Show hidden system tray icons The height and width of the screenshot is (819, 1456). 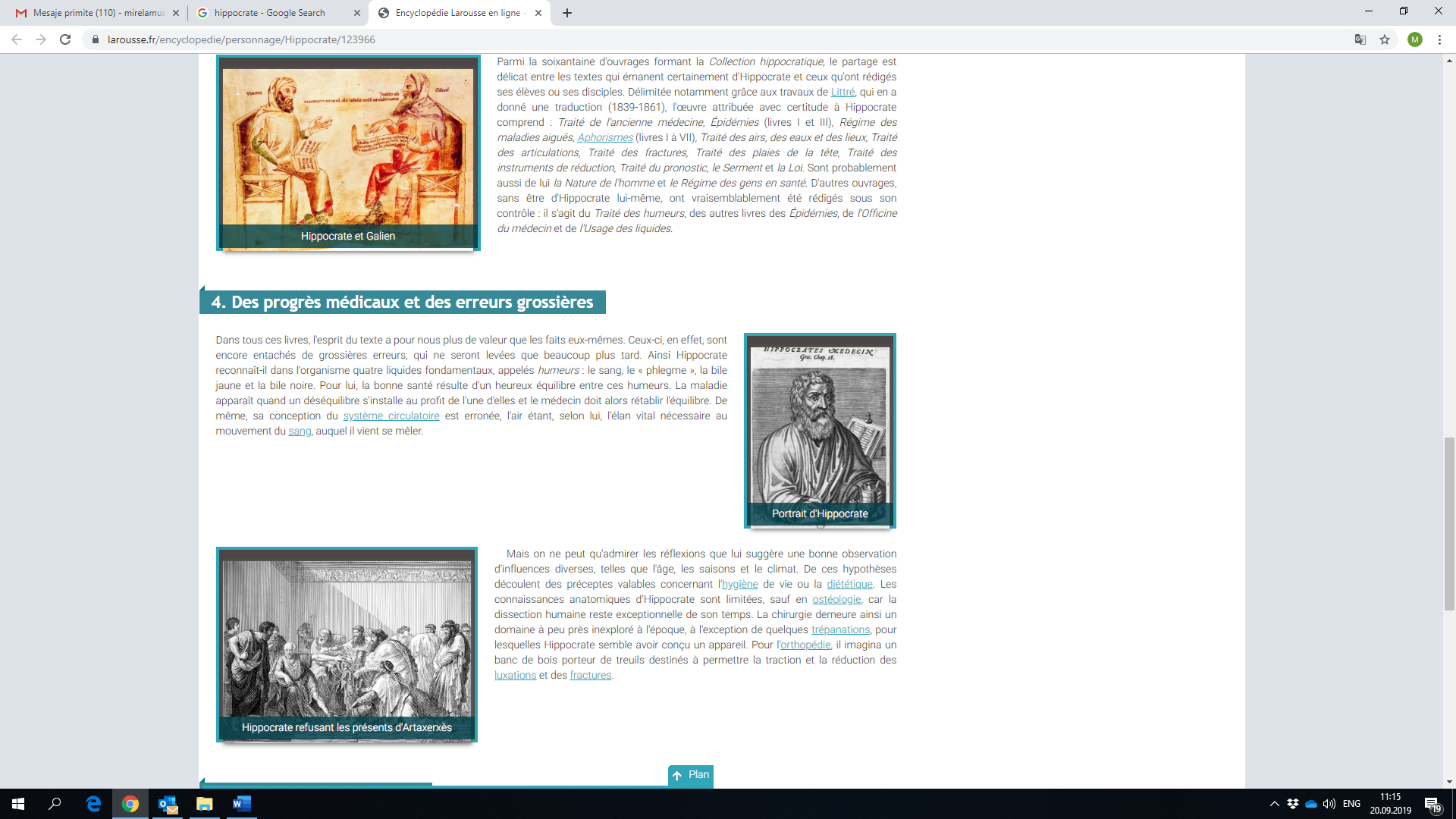coord(1274,804)
